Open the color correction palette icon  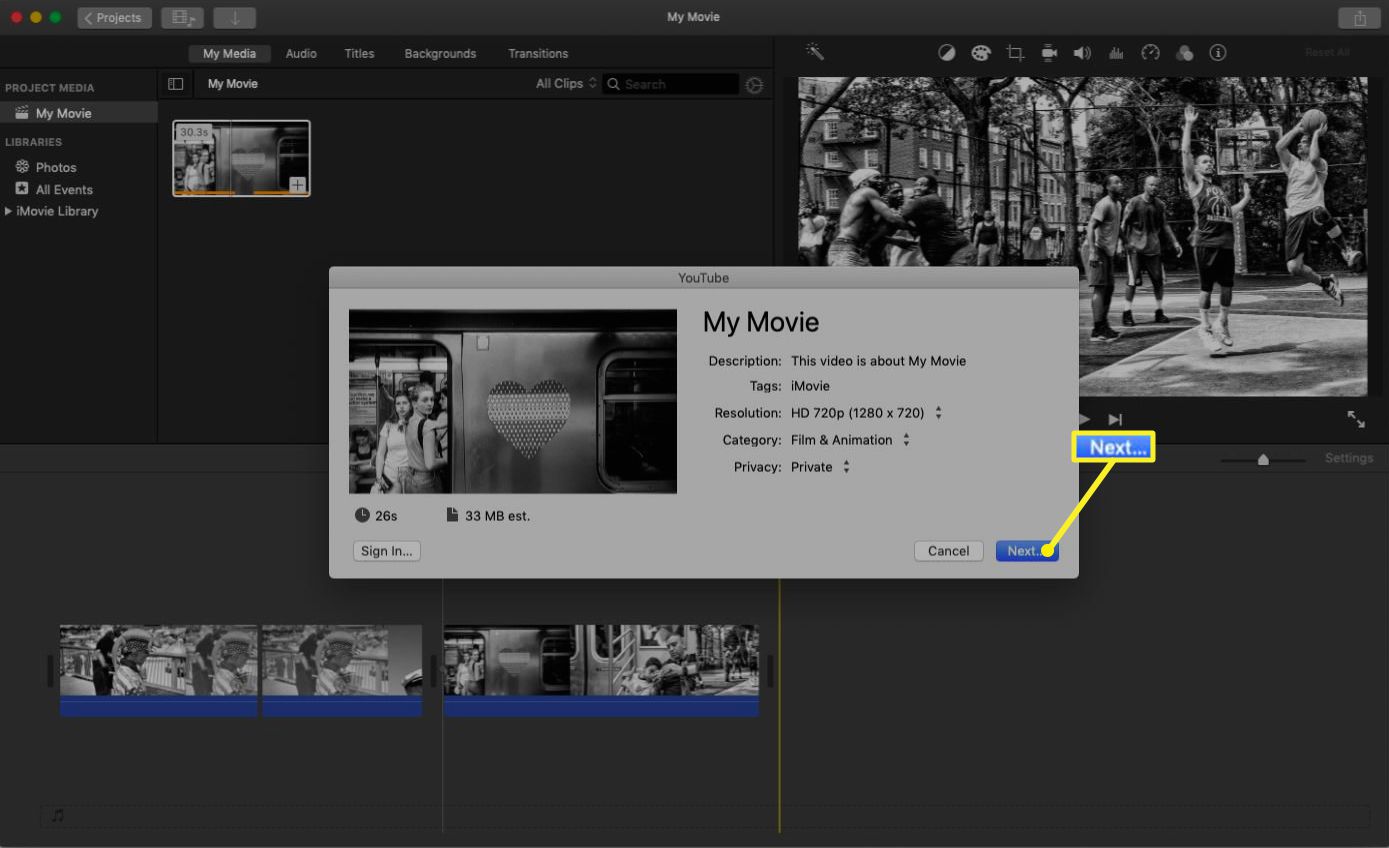[x=981, y=53]
